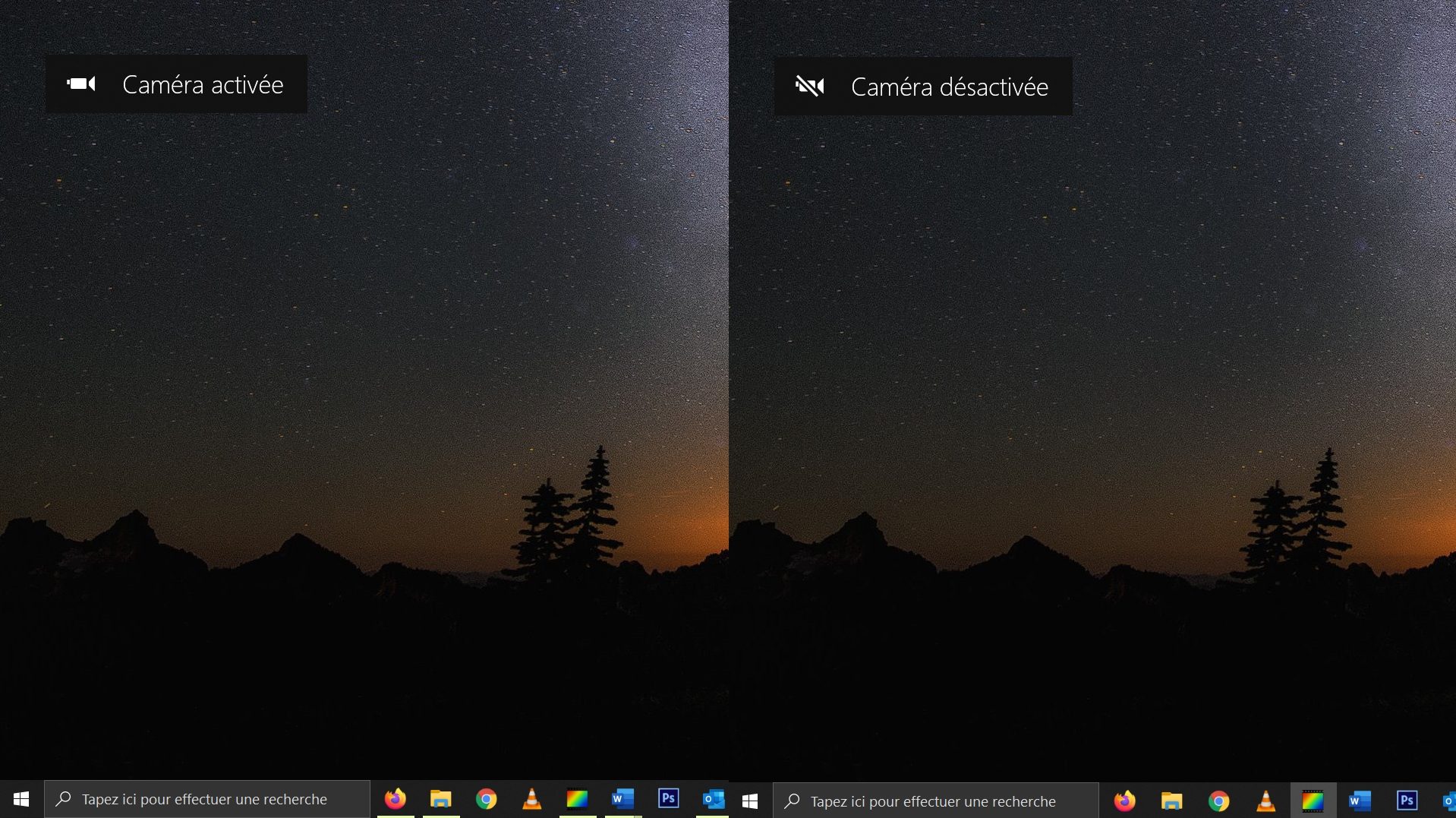
Task: Click the camera icon in 'Caméra activée' notification
Action: [81, 84]
